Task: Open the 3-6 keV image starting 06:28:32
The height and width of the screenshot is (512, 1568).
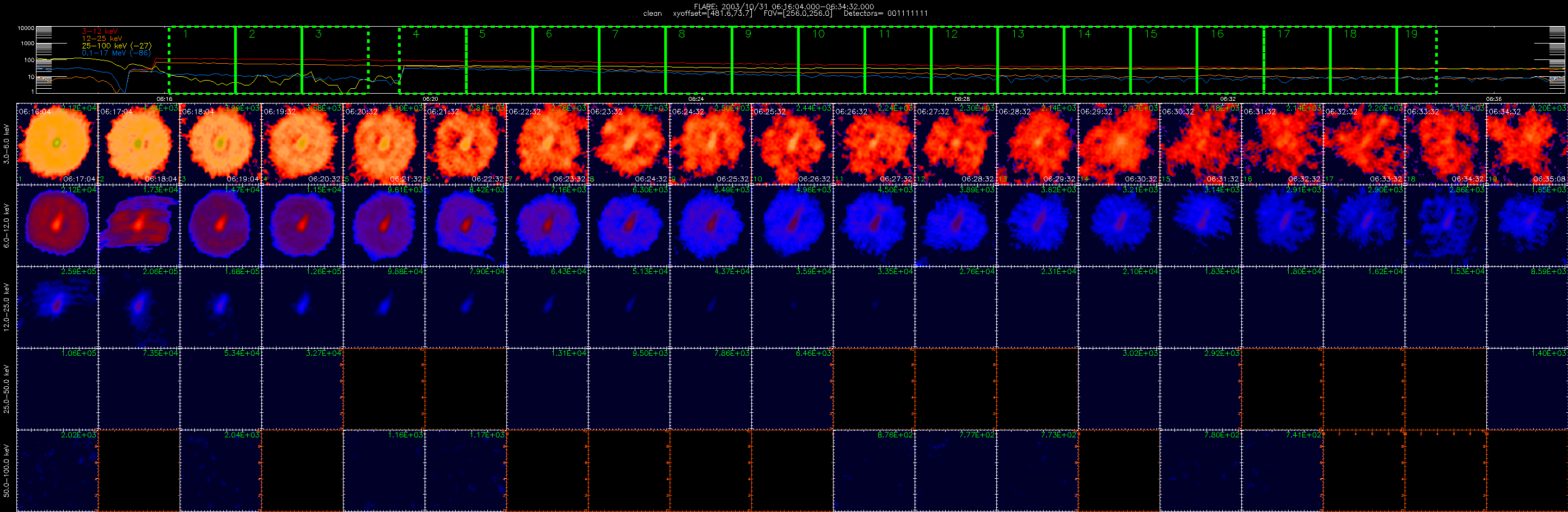Action: [1037, 144]
